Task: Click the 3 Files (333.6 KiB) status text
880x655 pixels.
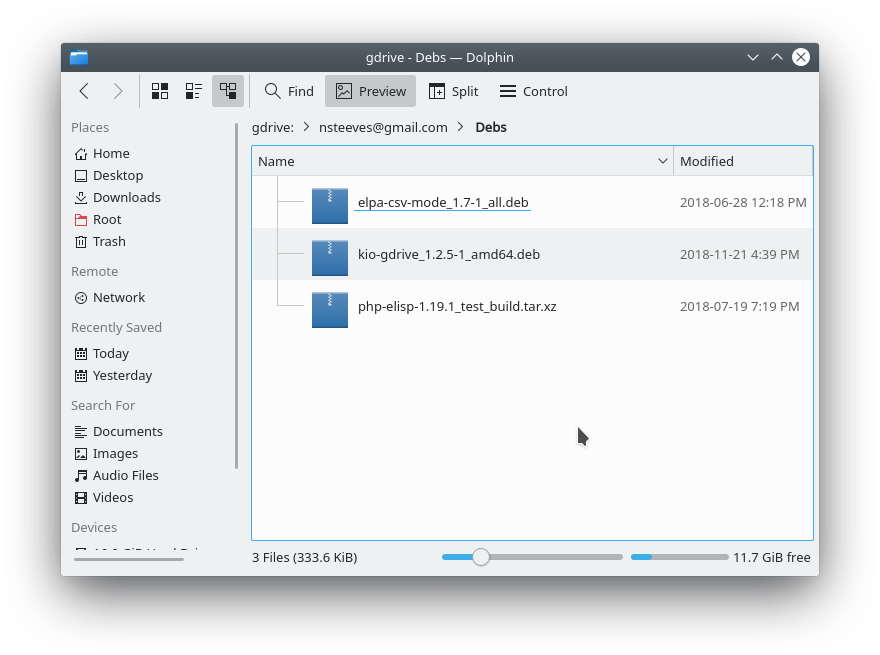Action: tap(305, 557)
